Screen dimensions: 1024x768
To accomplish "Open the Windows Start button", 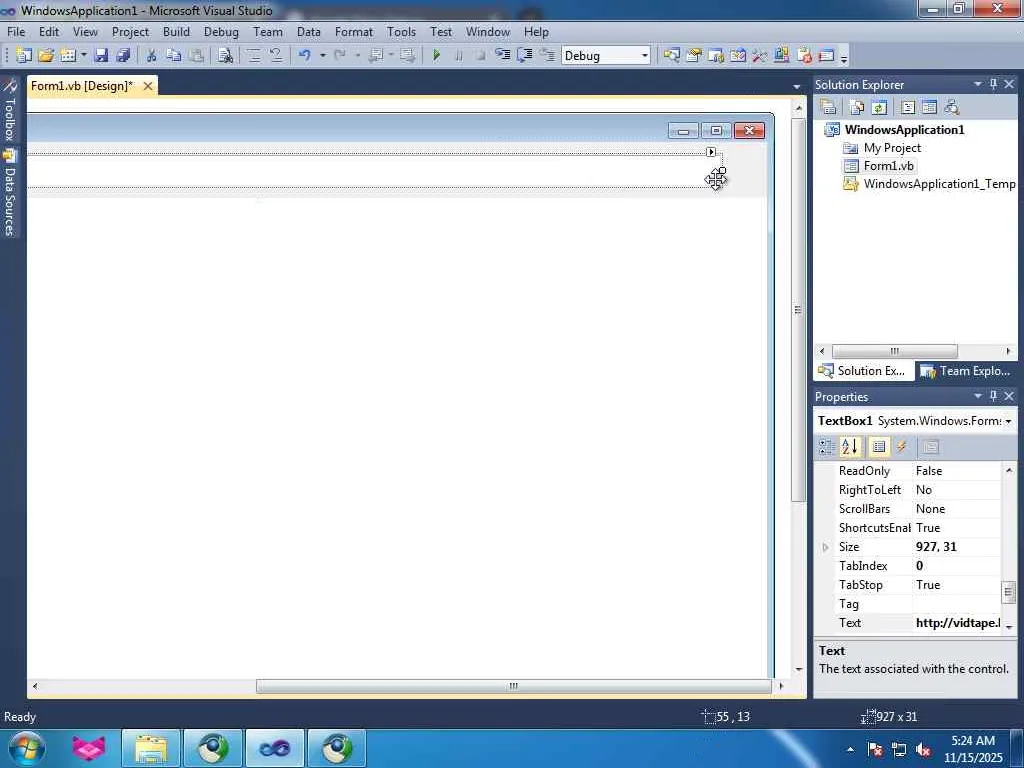I will [25, 748].
